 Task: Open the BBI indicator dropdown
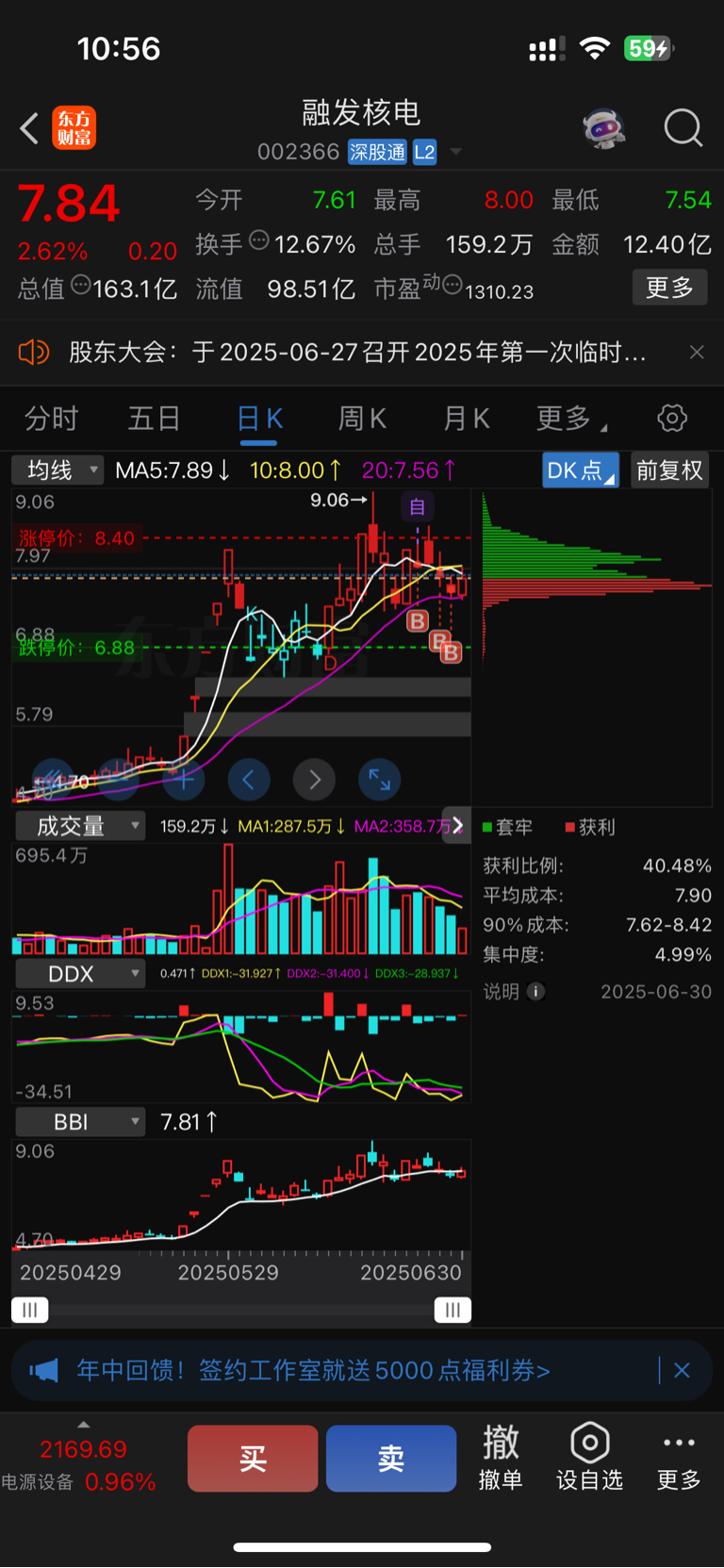click(x=80, y=1121)
